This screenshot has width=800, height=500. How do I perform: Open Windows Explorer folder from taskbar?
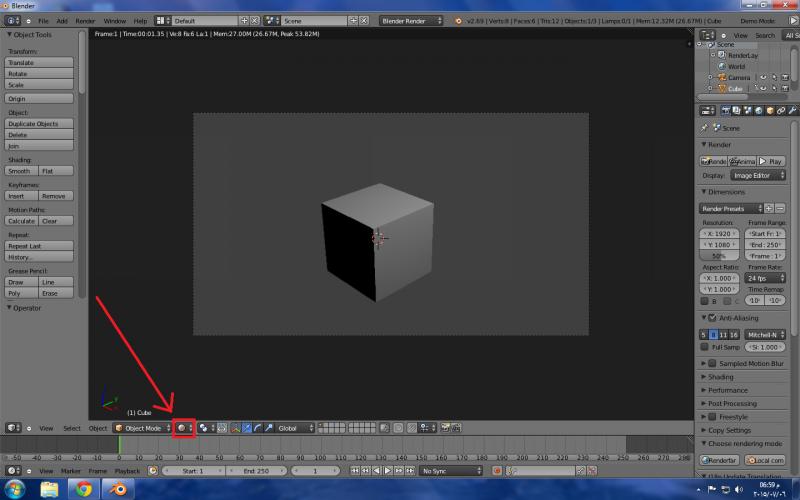(49, 490)
